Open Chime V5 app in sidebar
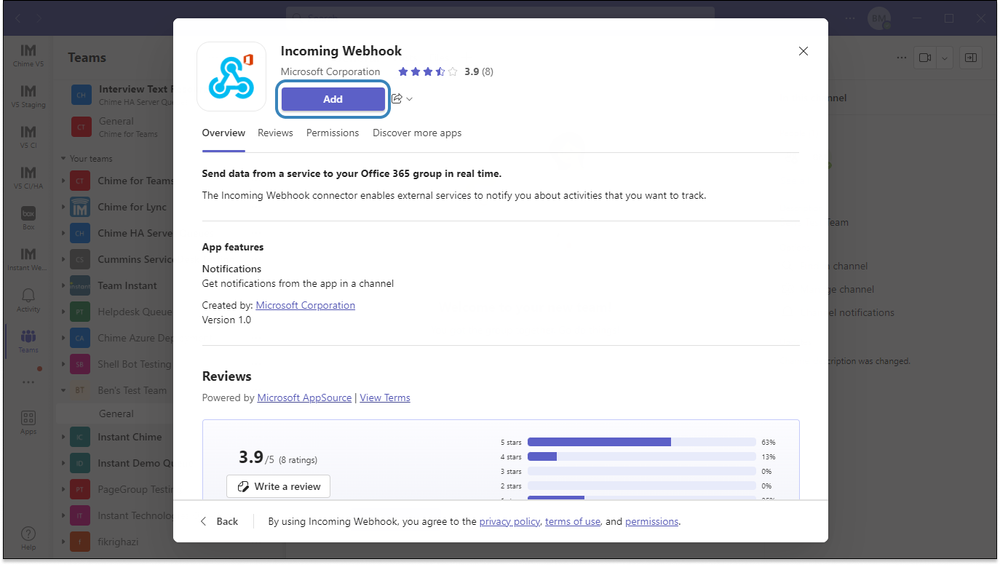Screen dimensions: 1000x565 tap(28, 55)
